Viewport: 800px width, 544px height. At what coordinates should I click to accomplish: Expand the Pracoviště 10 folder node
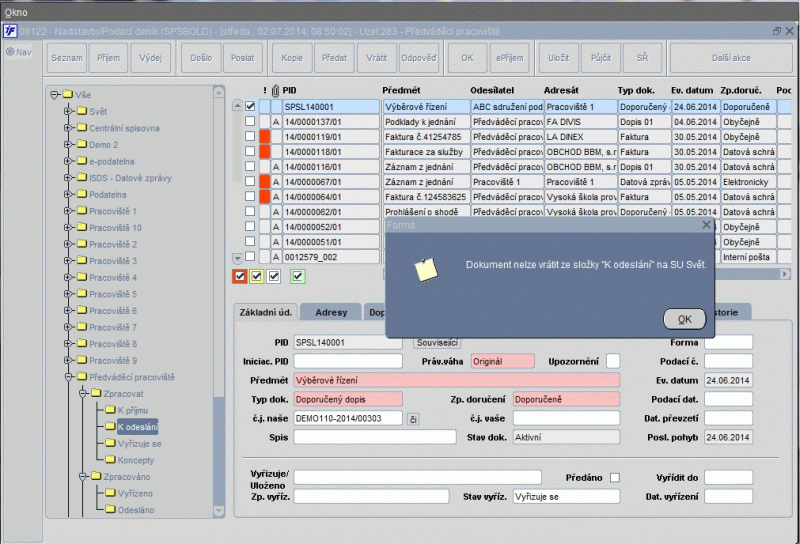(68, 227)
